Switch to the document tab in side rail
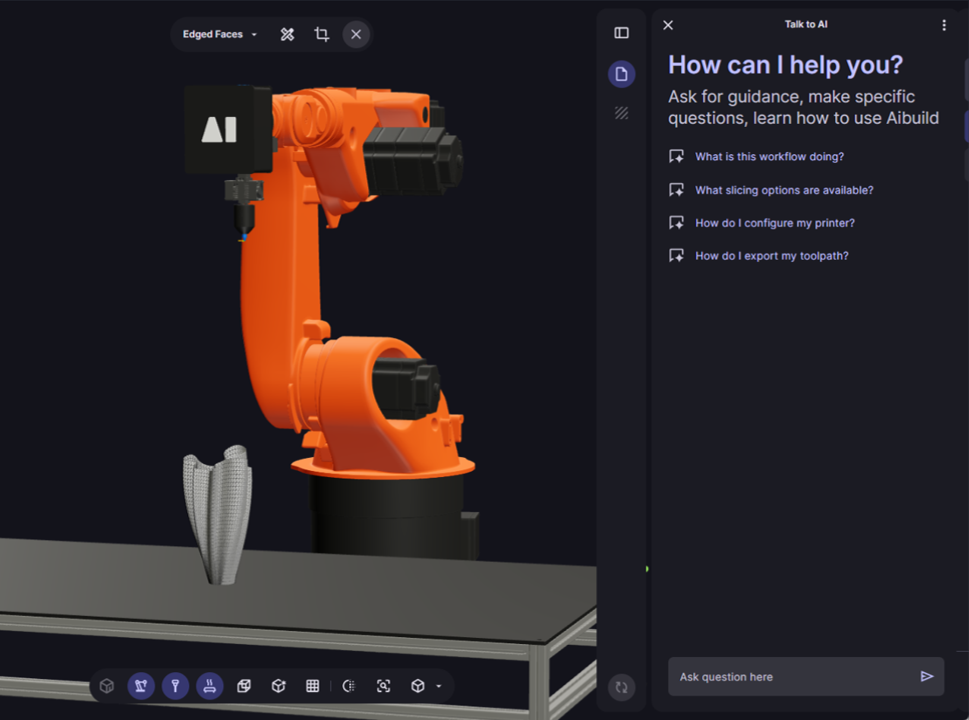The image size is (969, 720). pos(621,74)
